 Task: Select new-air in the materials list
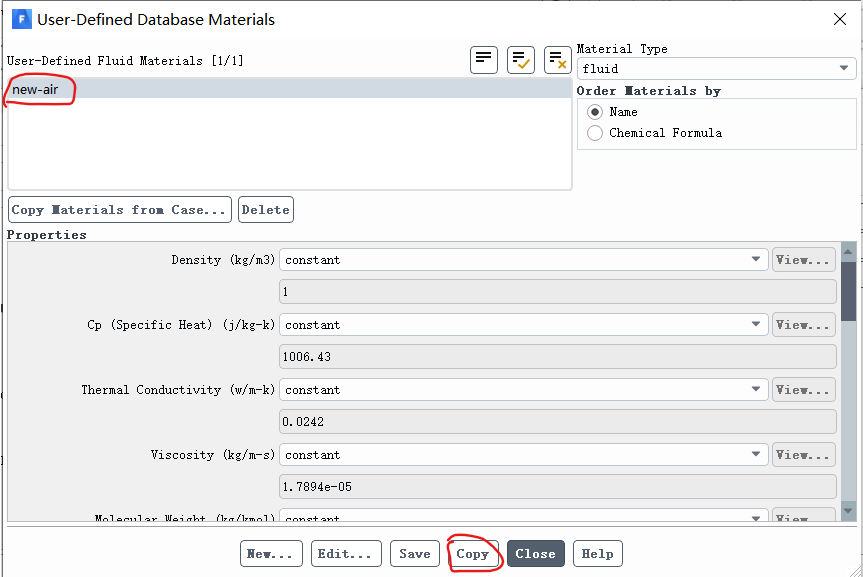coord(290,89)
